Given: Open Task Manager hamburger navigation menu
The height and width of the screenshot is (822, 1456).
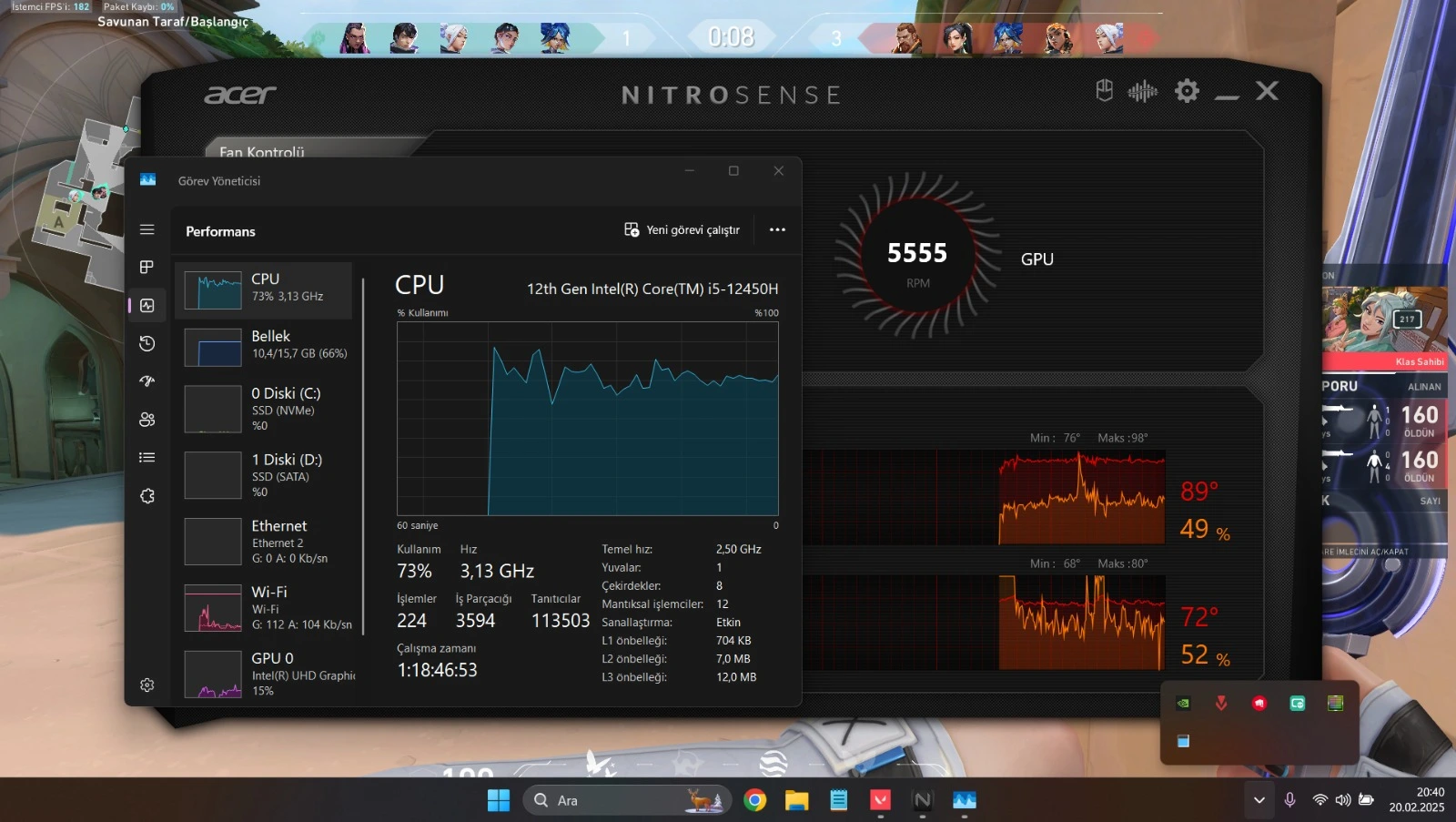Looking at the screenshot, I should point(147,230).
